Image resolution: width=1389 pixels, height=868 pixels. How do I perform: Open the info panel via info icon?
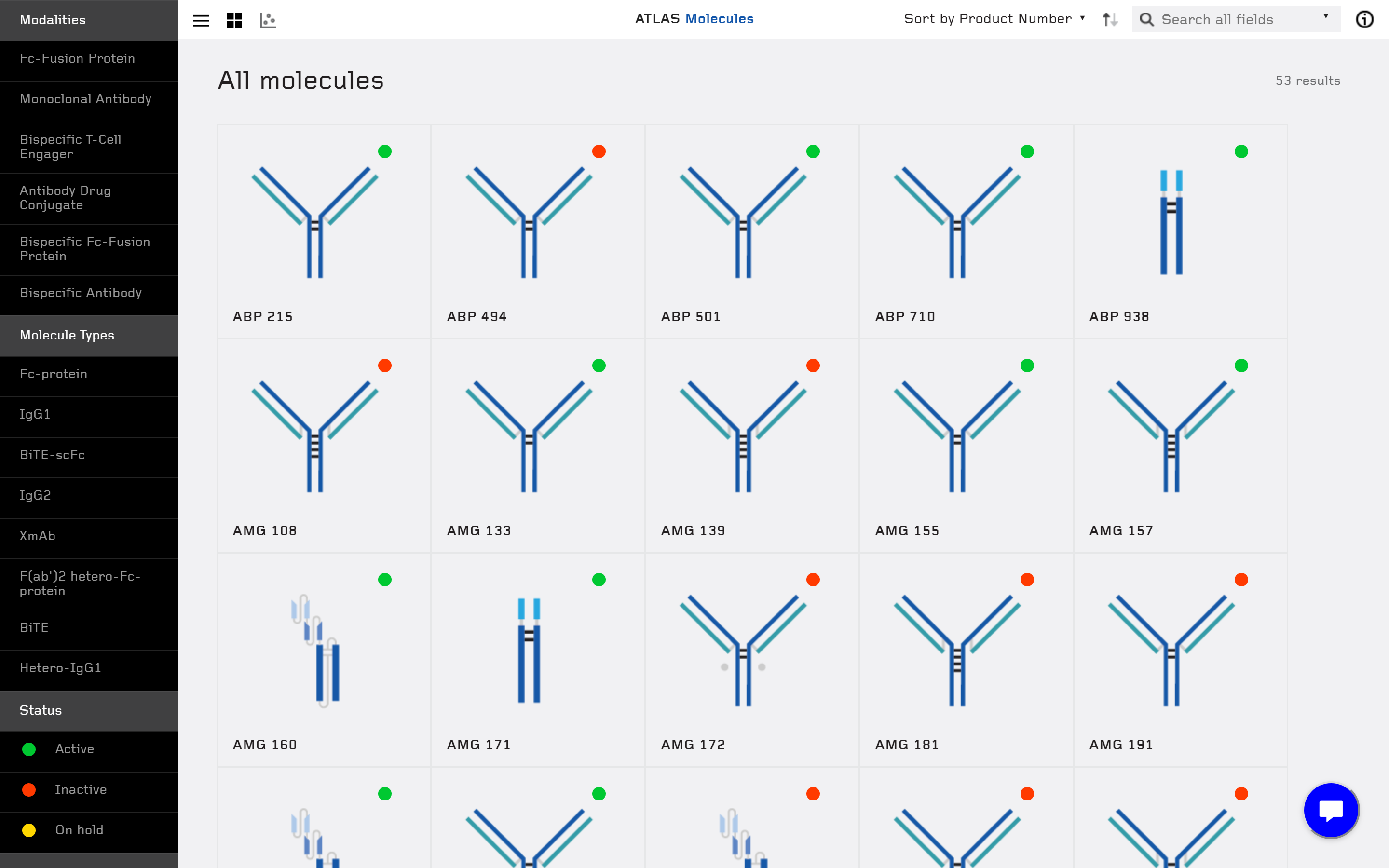pyautogui.click(x=1365, y=19)
